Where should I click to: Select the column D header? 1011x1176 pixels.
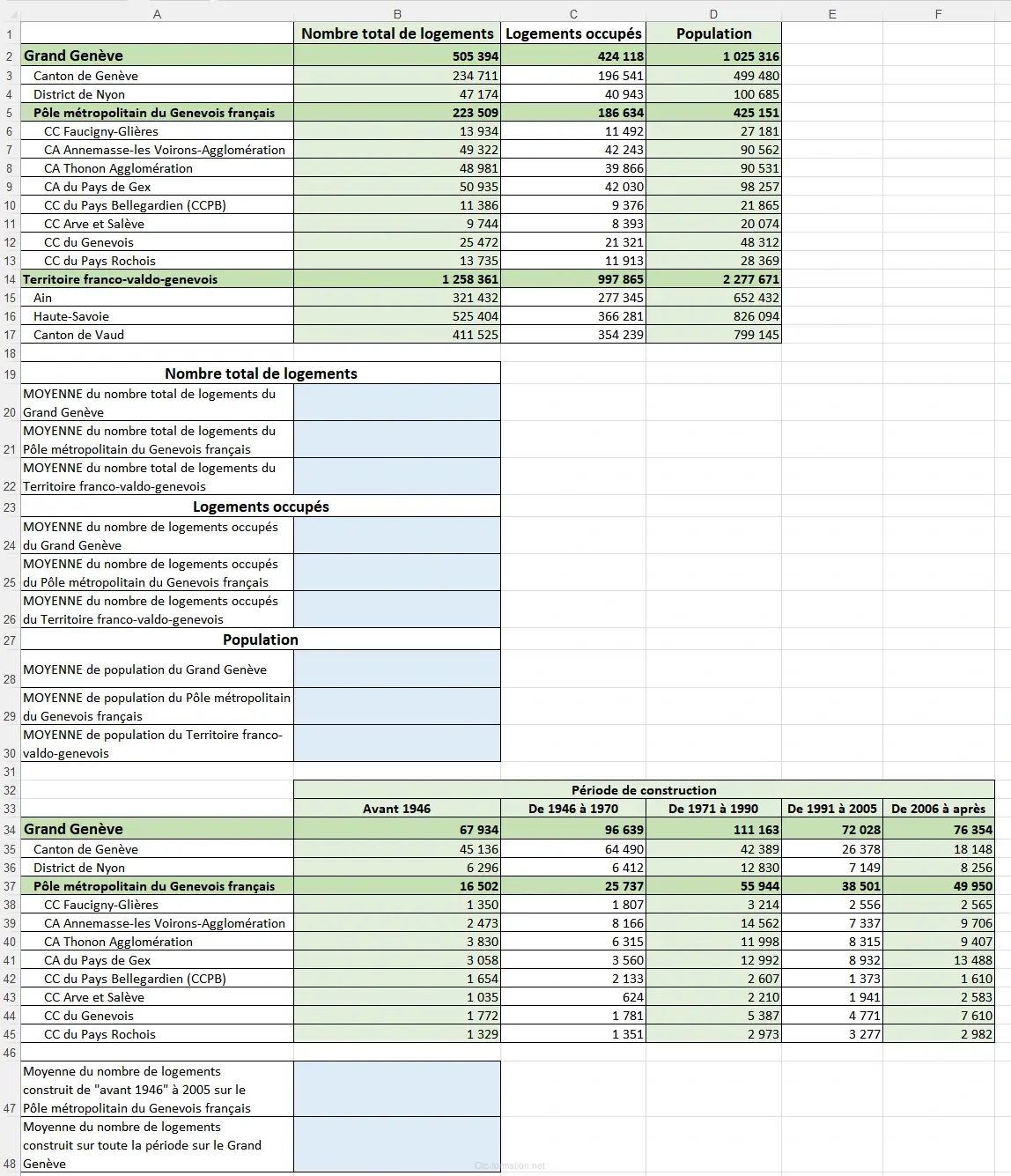tap(713, 14)
